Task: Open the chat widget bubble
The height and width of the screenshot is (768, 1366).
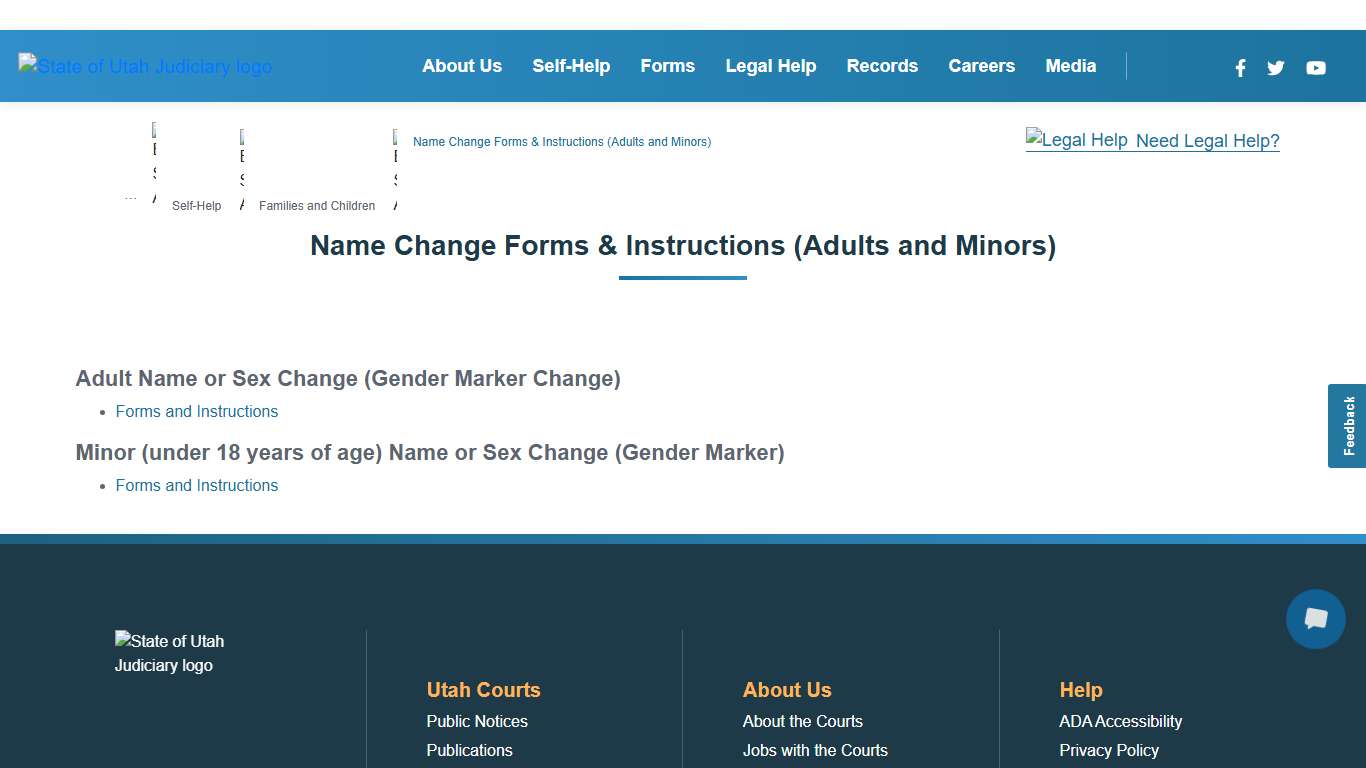Action: 1315,619
